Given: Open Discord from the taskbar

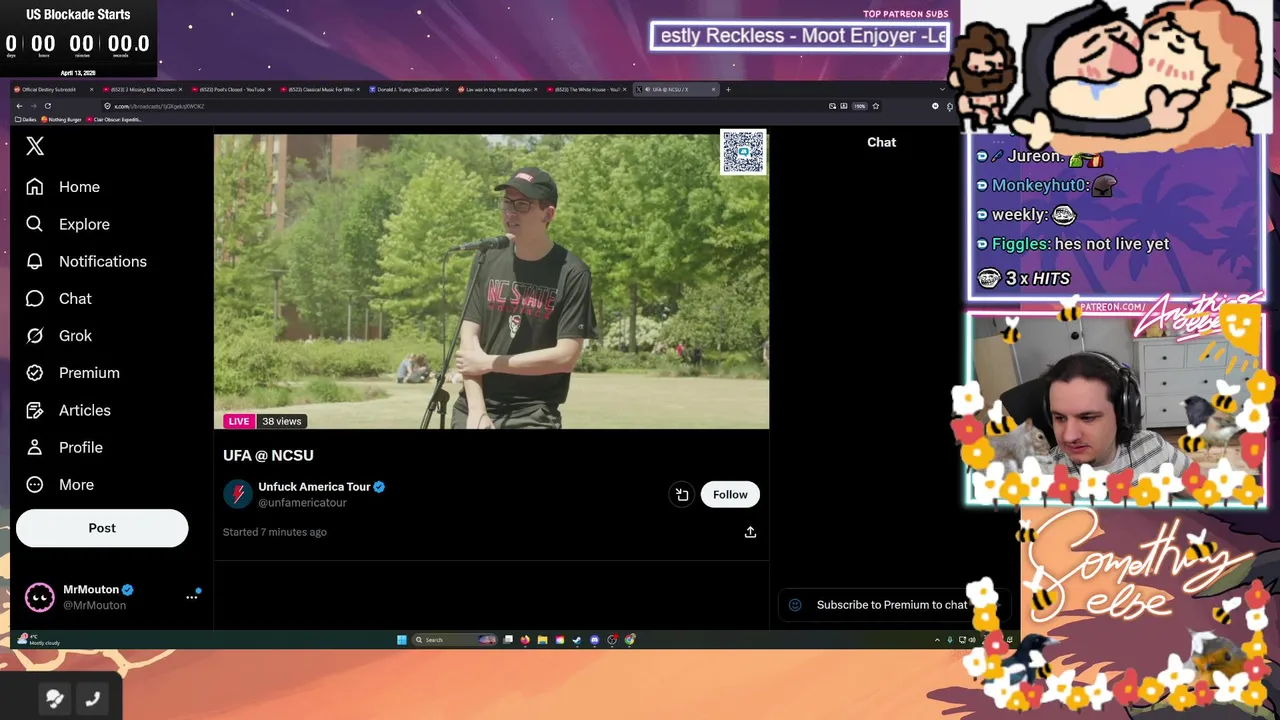Looking at the screenshot, I should click(594, 640).
